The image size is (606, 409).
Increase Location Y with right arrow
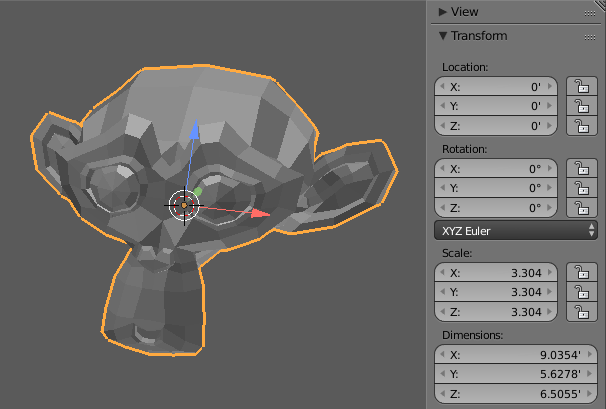(x=550, y=106)
